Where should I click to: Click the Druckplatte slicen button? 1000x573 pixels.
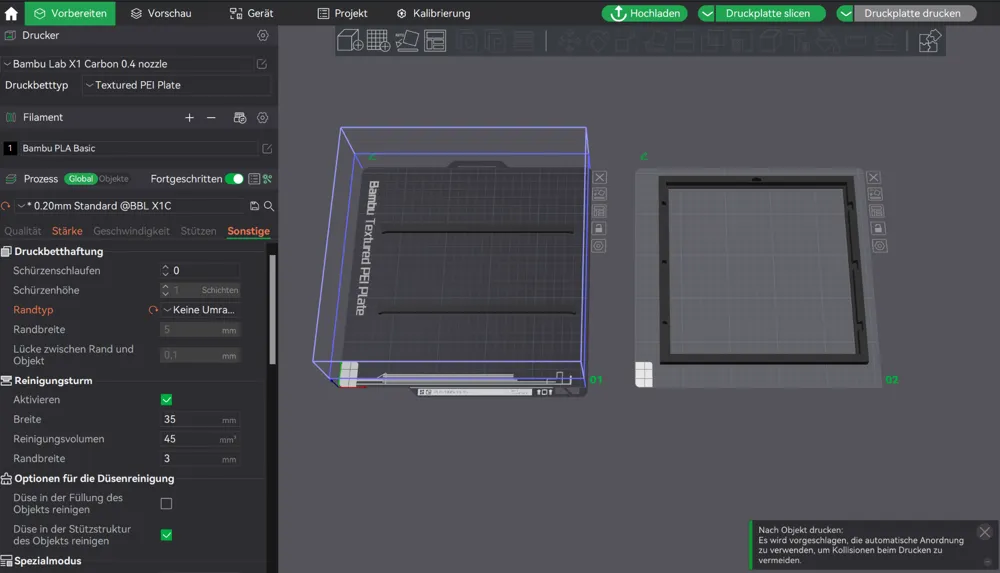768,13
